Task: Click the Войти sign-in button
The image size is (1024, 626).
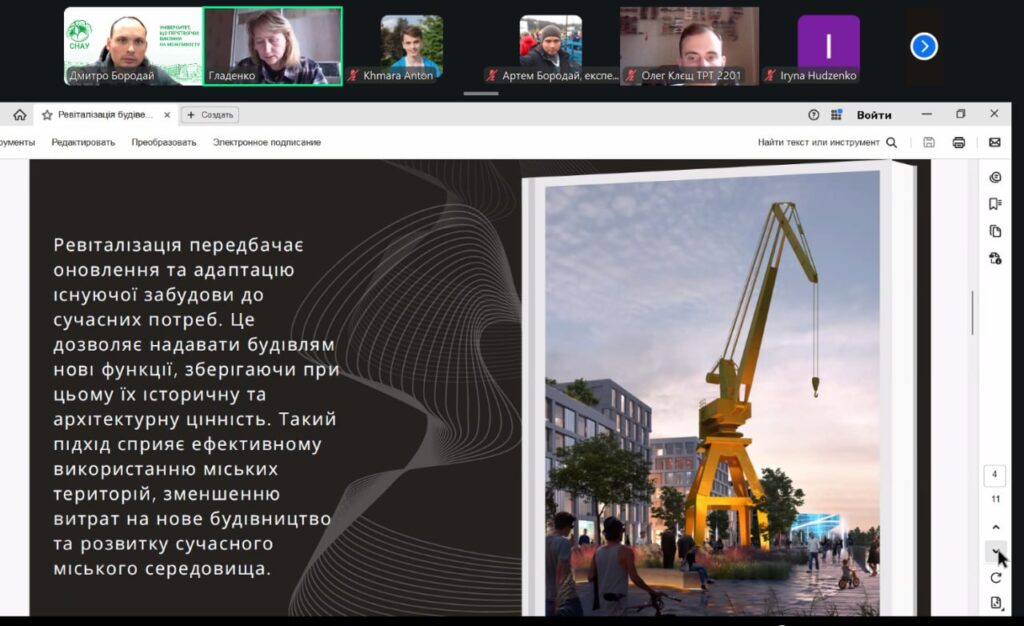Action: coord(874,115)
